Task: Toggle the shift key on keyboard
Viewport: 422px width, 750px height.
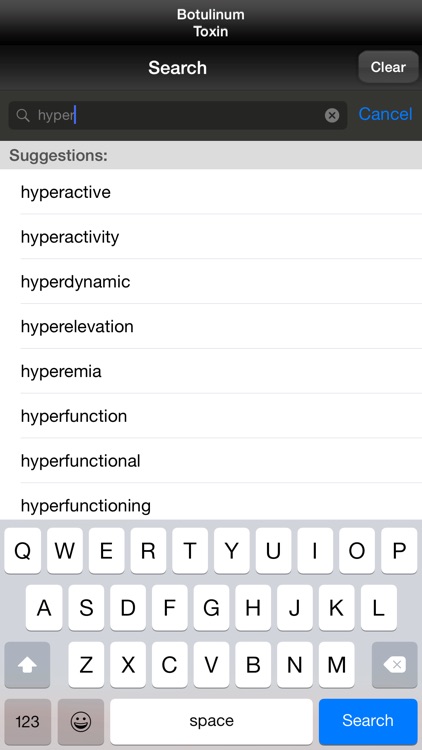Action: pos(27,665)
